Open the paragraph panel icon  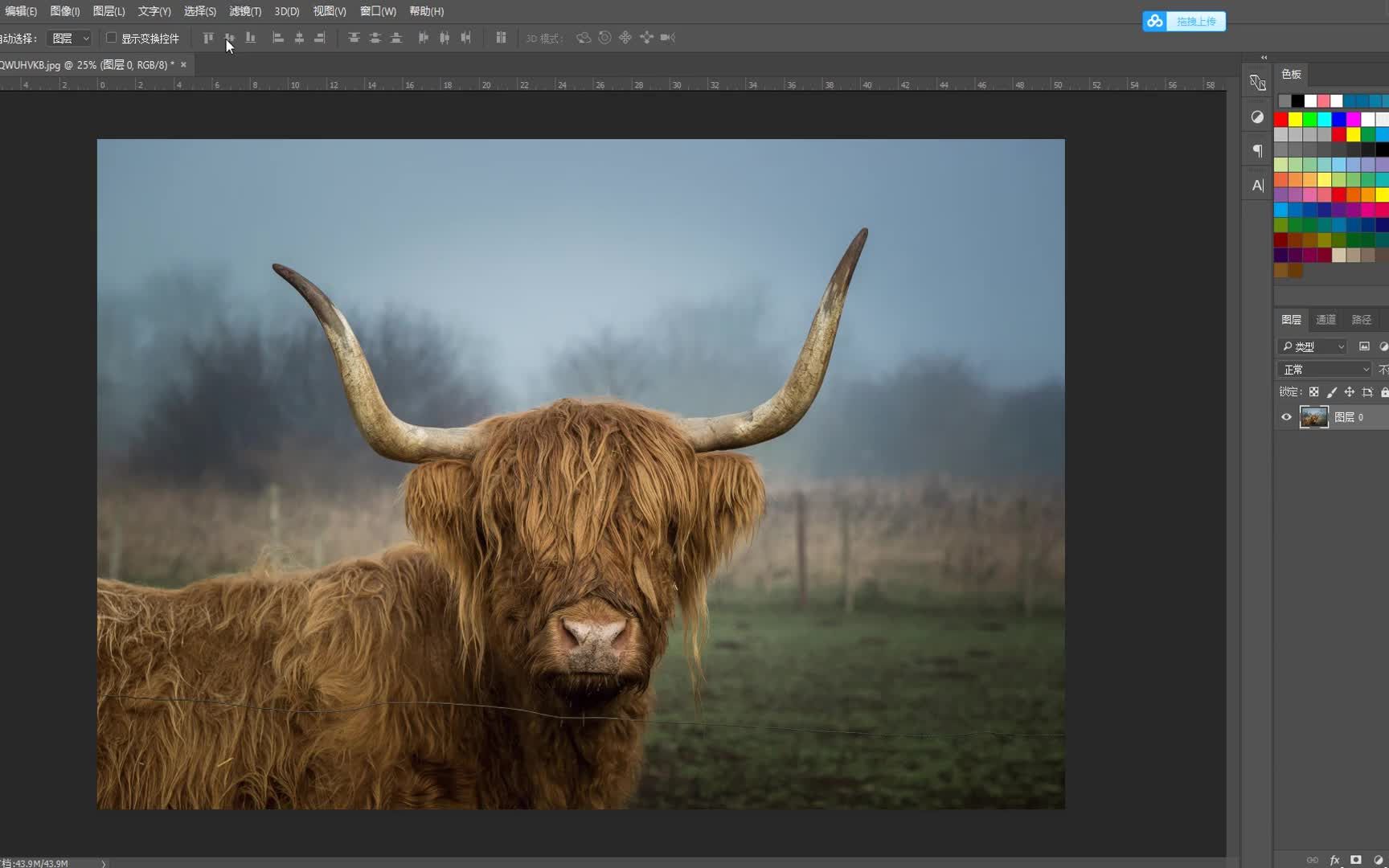[1257, 150]
